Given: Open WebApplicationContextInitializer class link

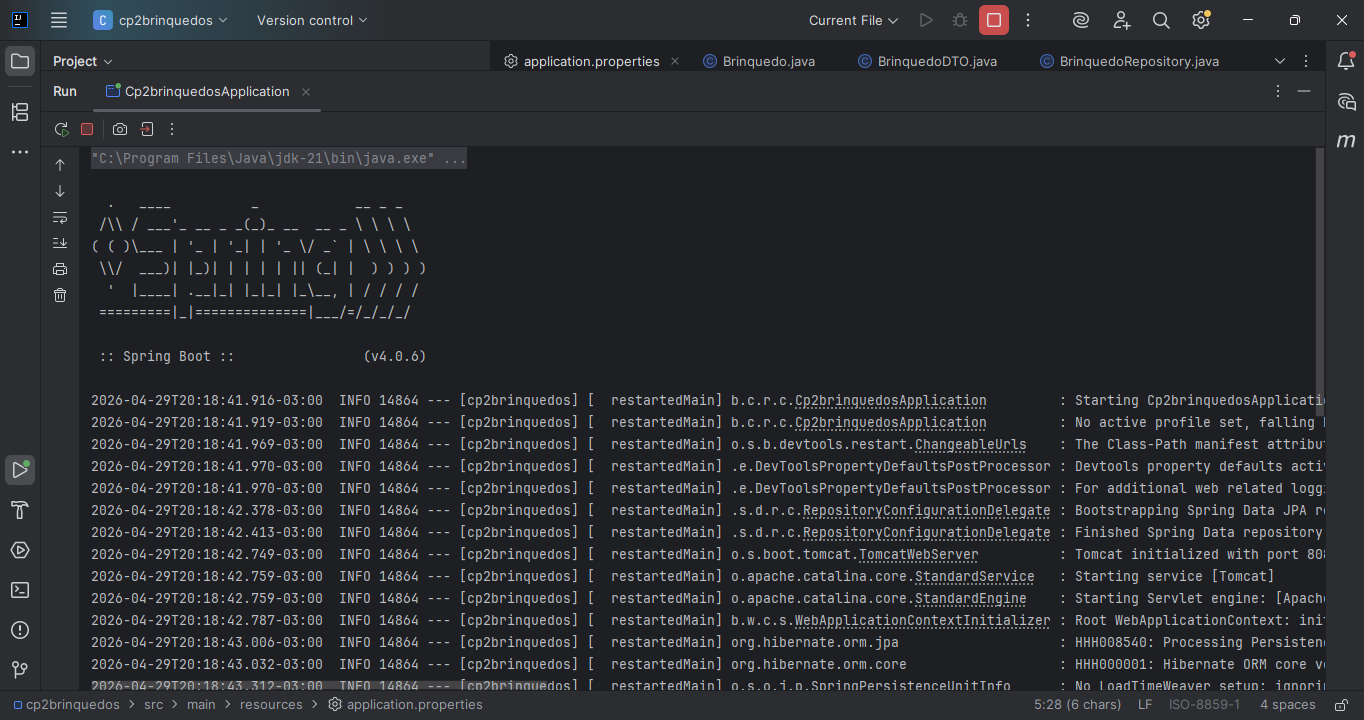Looking at the screenshot, I should coord(922,620).
